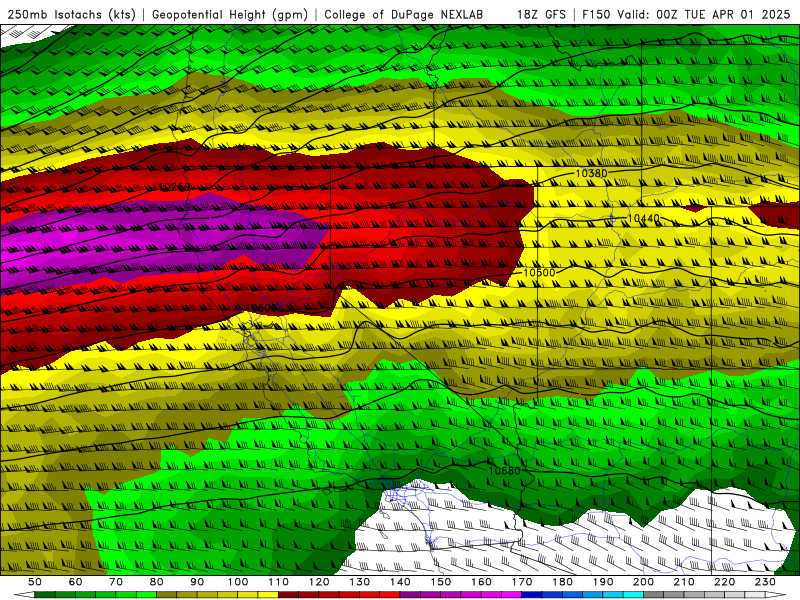Click the 230 knot legend value
This screenshot has width=800, height=600.
765,582
